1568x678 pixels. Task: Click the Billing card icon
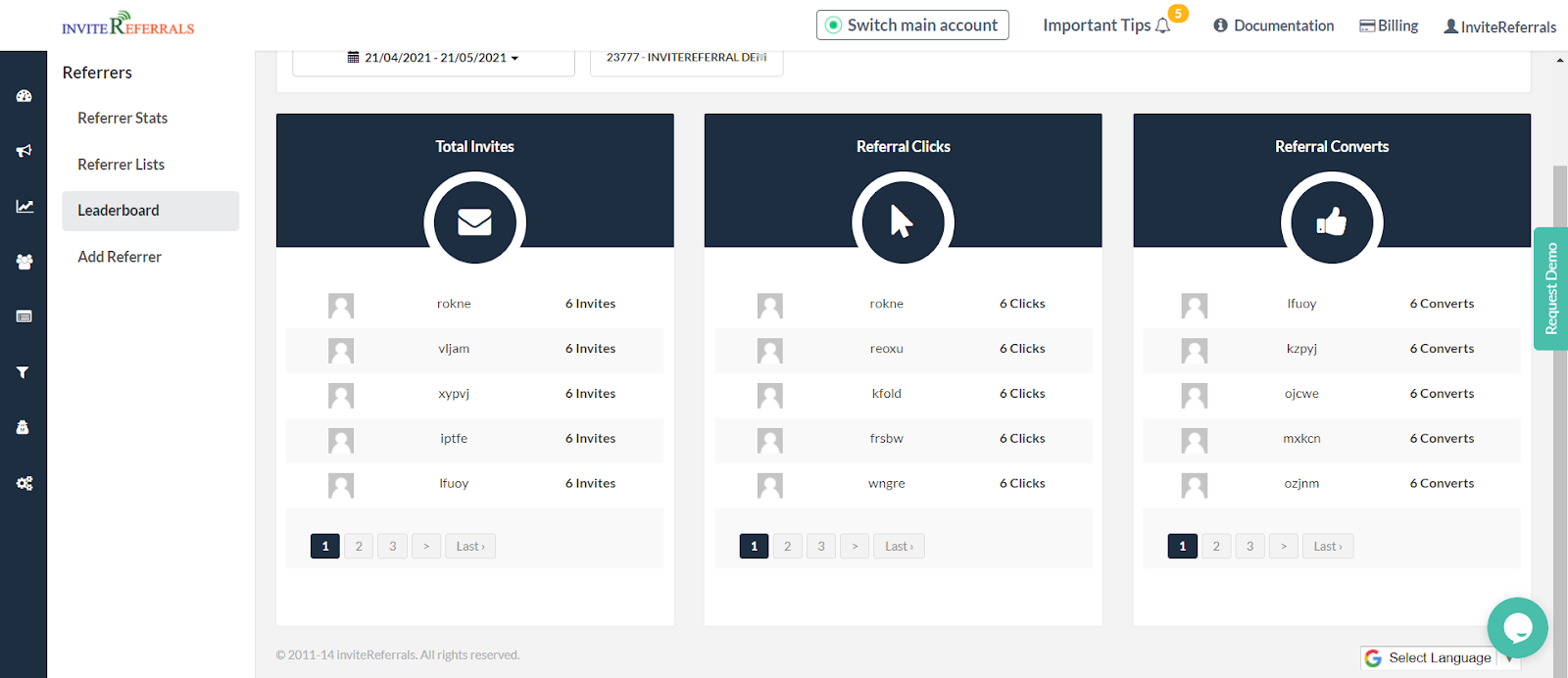coord(1367,26)
